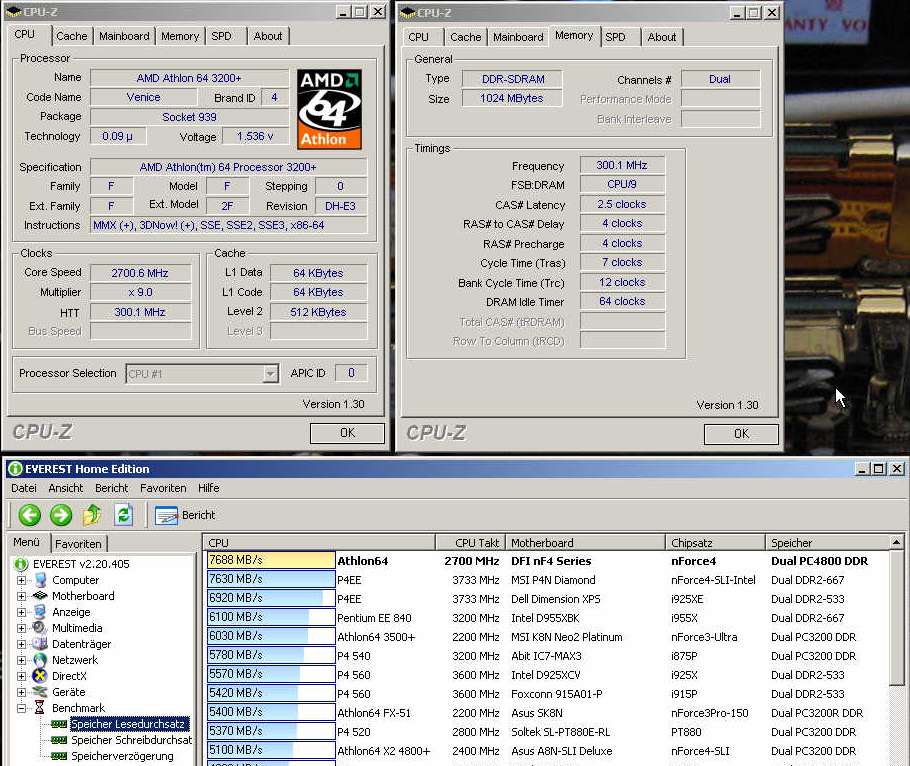The height and width of the screenshot is (766, 910).
Task: Click left CPU-Z window title icon
Action: coord(13,12)
